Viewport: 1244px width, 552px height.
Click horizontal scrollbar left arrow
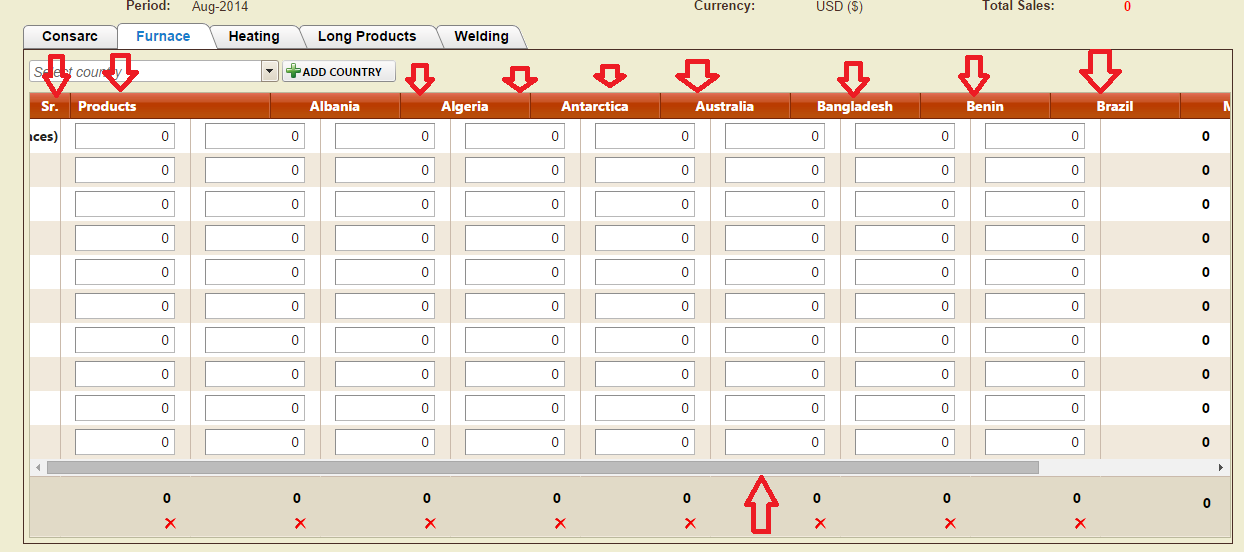(38, 468)
